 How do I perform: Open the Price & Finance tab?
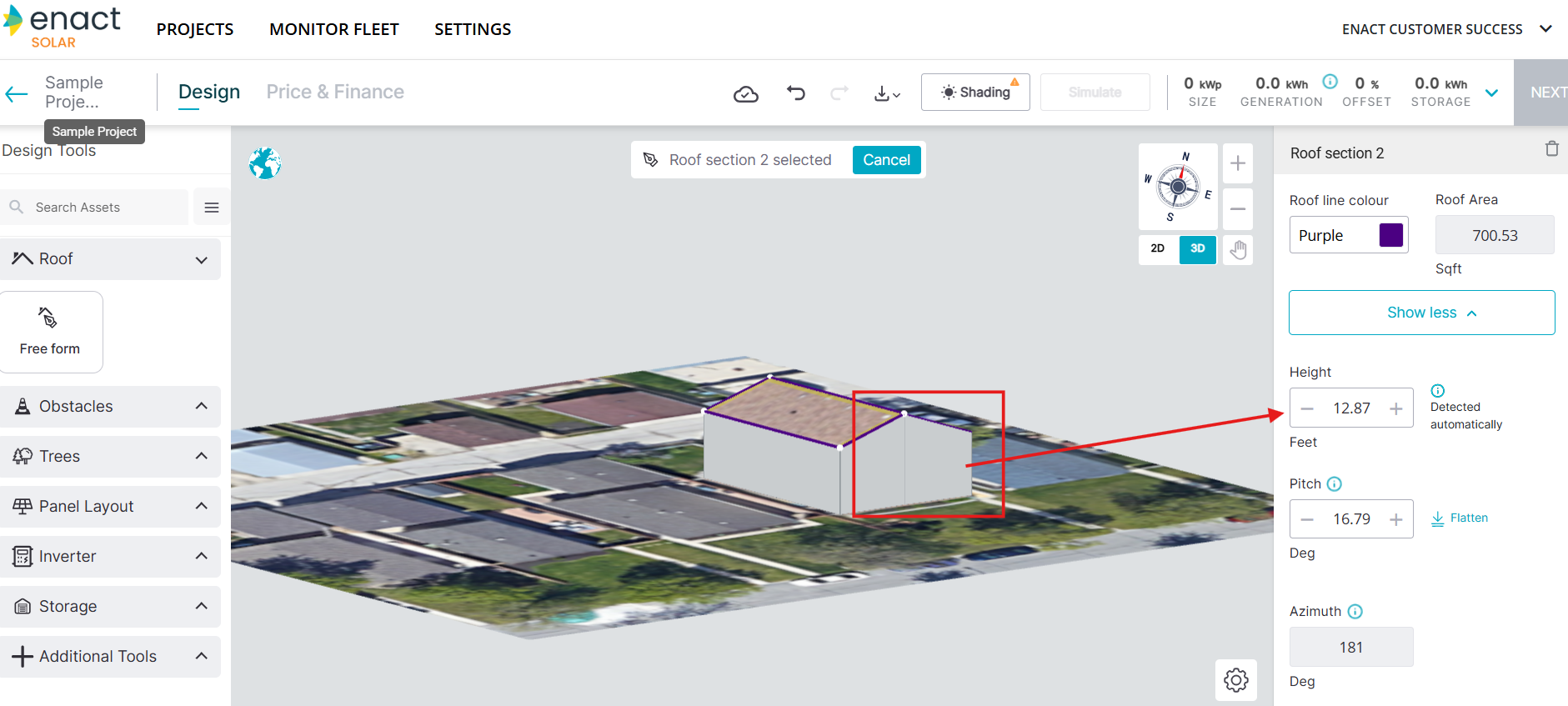[x=335, y=92]
